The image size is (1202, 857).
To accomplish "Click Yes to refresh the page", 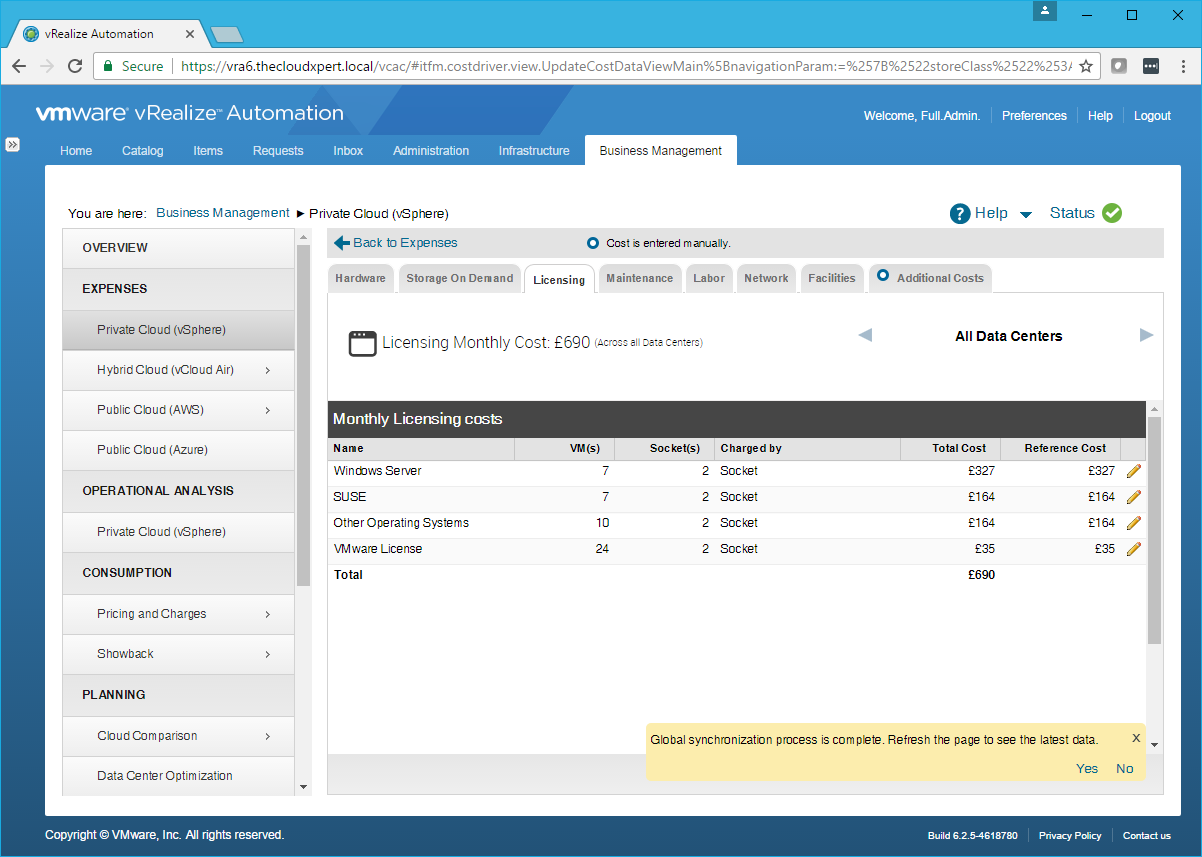I will (1086, 768).
